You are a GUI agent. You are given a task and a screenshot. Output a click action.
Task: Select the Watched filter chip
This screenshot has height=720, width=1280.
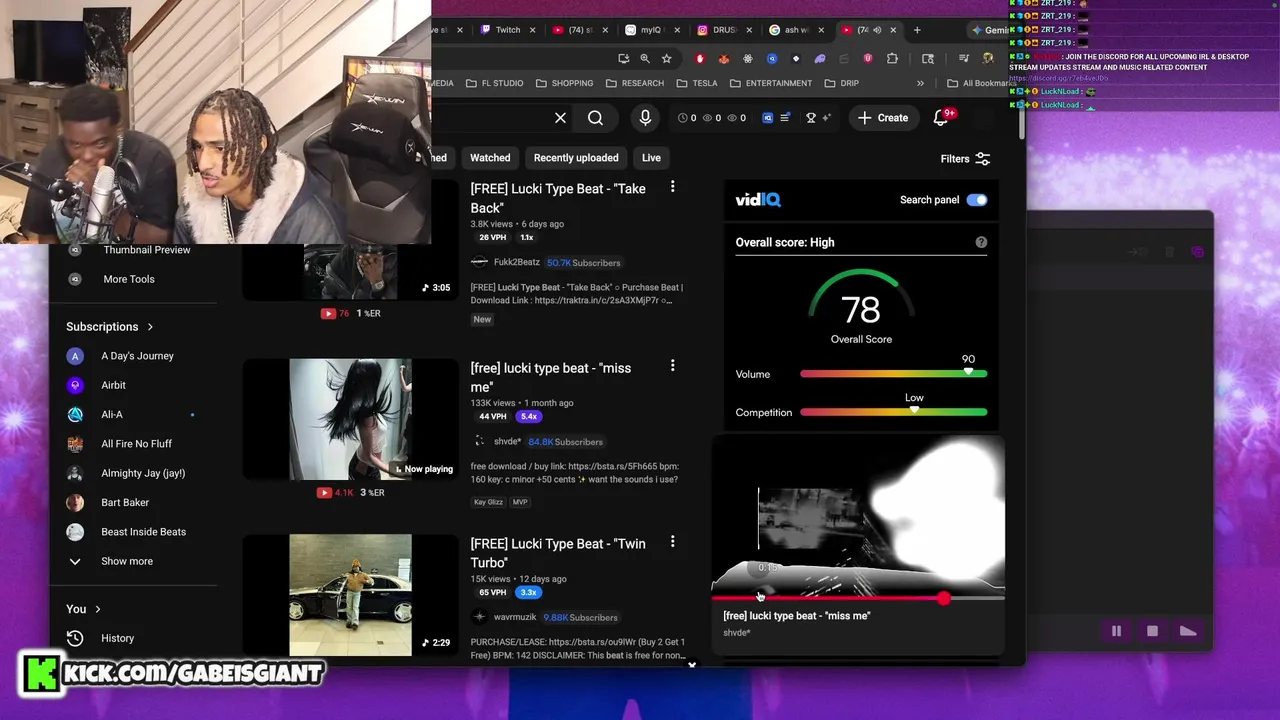click(x=490, y=158)
